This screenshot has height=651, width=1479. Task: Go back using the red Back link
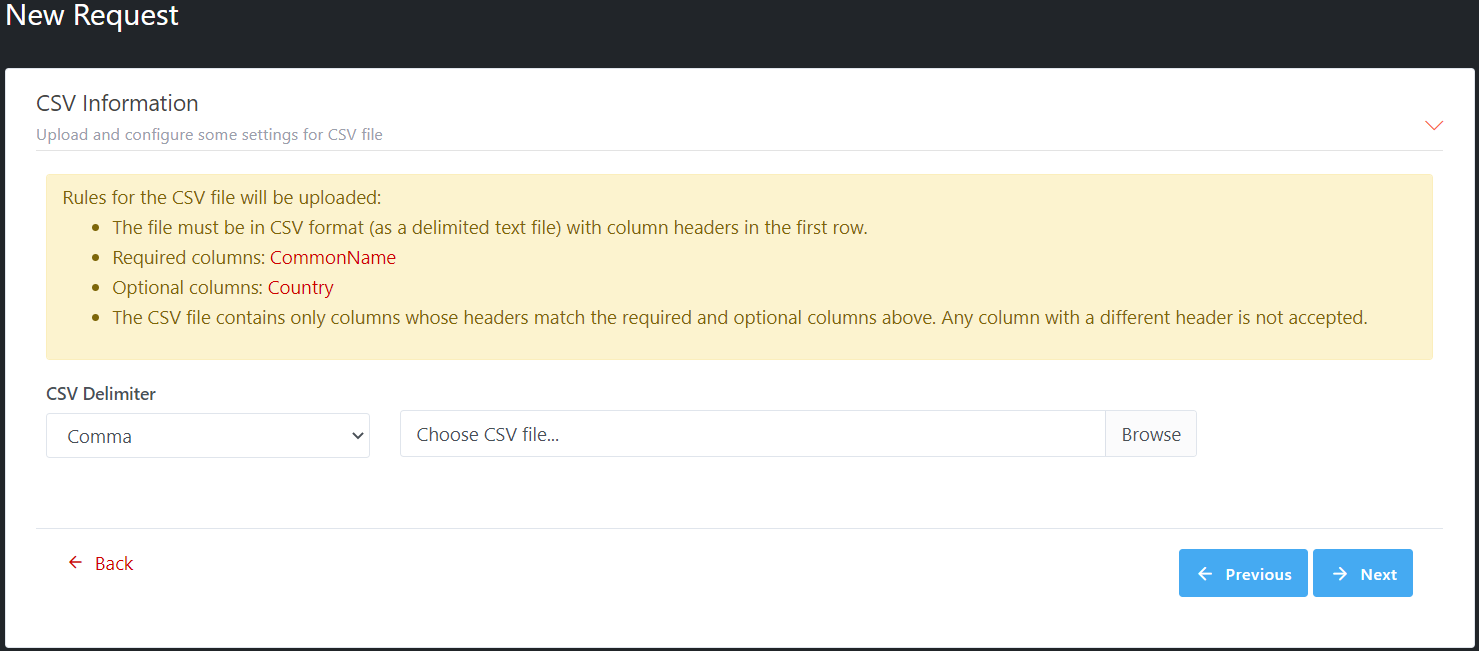coord(113,564)
